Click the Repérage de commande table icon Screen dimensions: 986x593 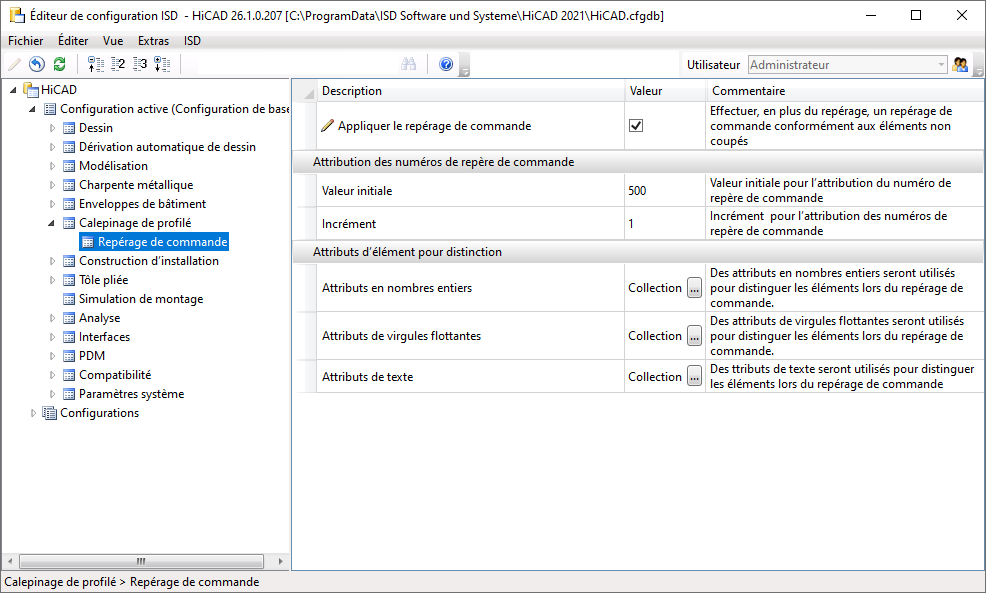tap(88, 242)
